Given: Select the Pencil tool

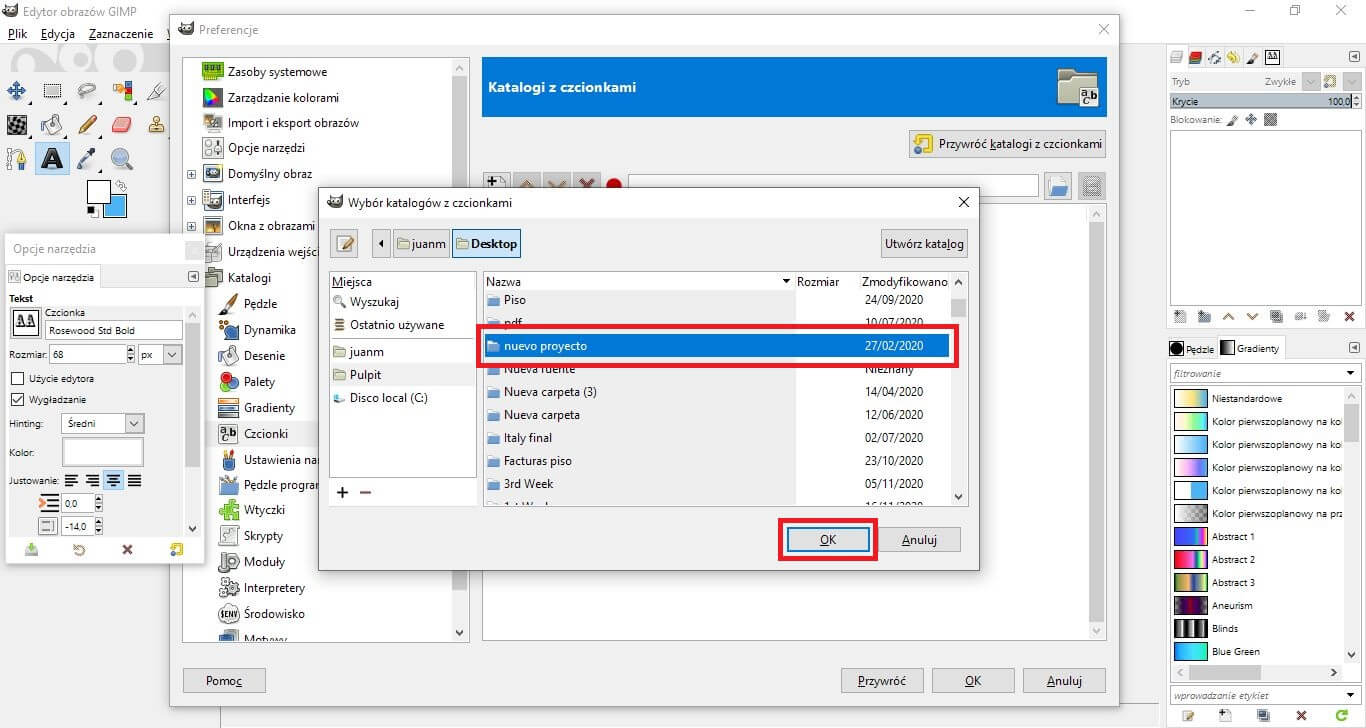Looking at the screenshot, I should coord(87,124).
